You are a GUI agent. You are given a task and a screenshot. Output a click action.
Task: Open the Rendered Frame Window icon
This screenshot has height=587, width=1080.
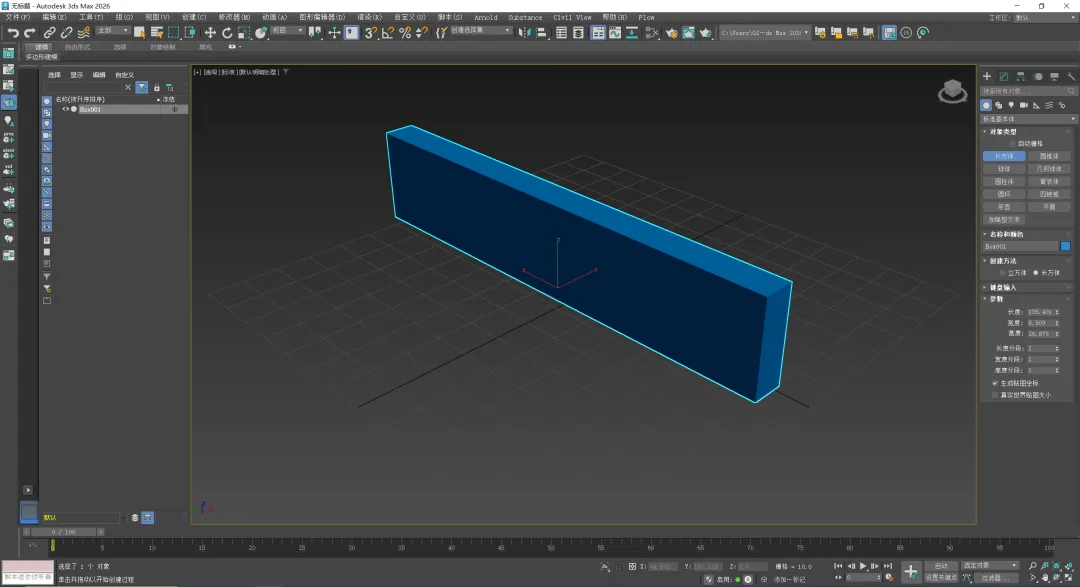[688, 32]
